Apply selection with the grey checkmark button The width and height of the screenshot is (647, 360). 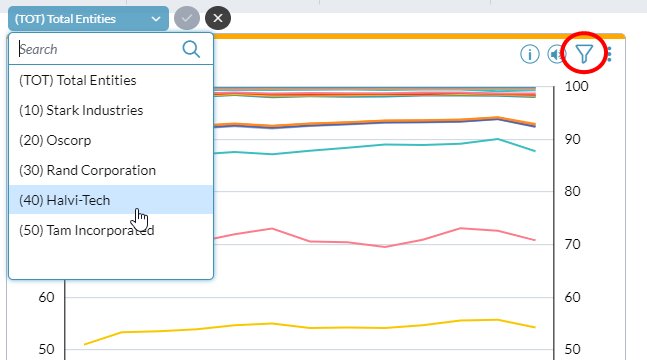point(187,18)
